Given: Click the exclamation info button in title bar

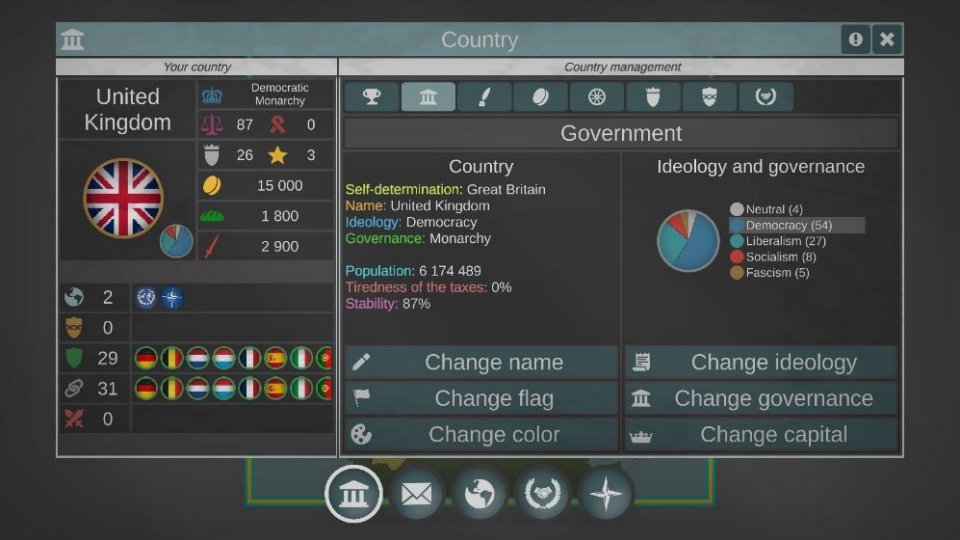Looking at the screenshot, I should click(x=855, y=40).
